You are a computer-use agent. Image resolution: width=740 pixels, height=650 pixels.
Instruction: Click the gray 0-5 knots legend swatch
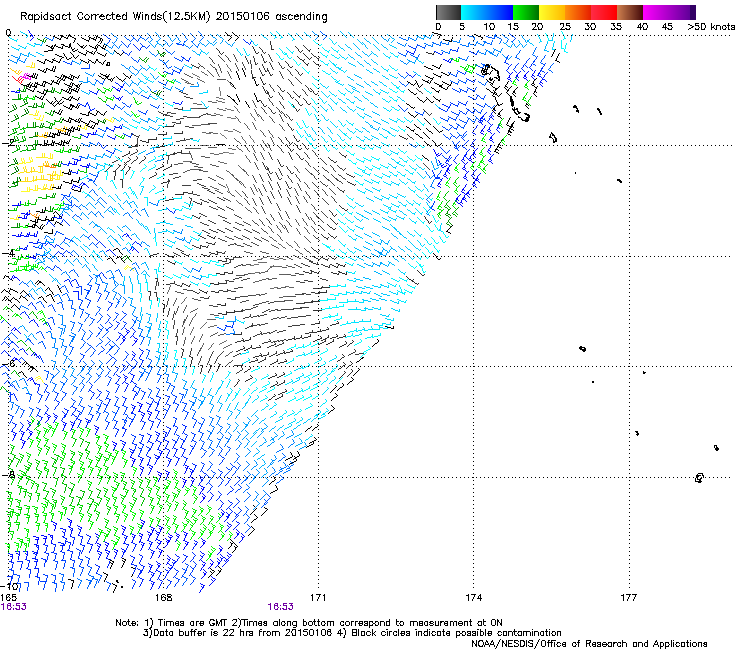(x=448, y=12)
